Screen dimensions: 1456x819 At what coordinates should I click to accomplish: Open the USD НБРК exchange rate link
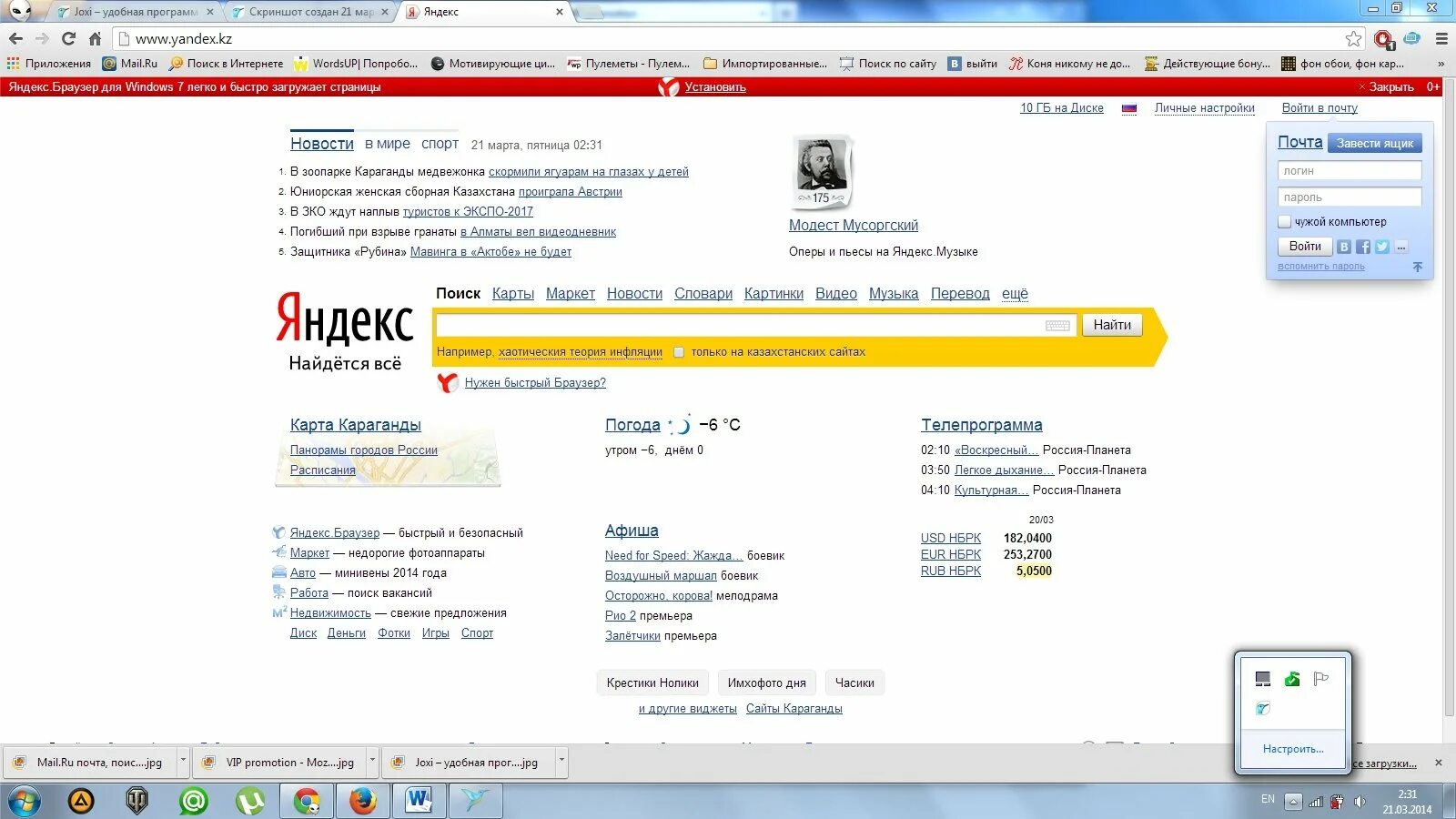tap(951, 539)
